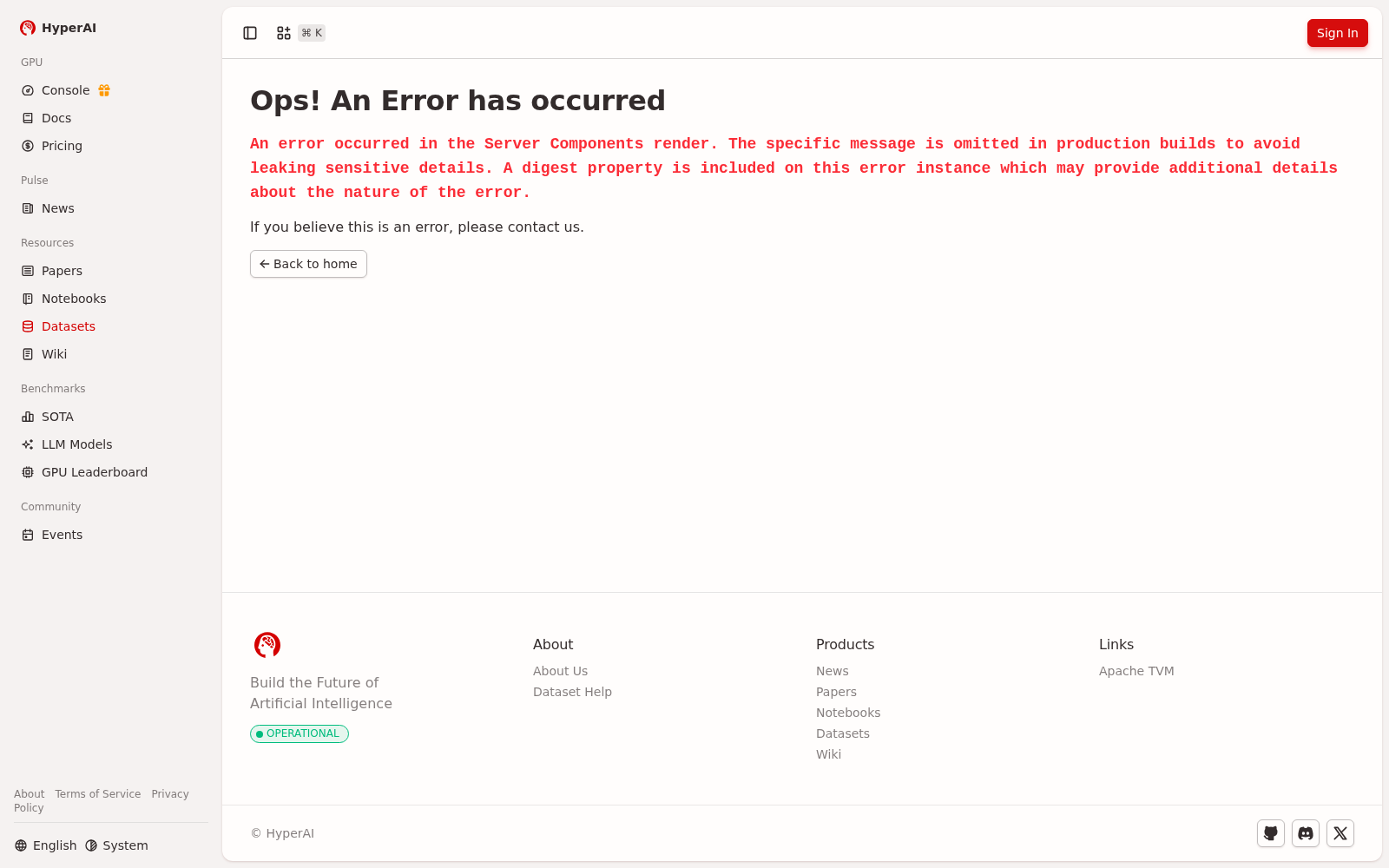The image size is (1389, 868).
Task: Click the red Datasets database icon
Action: (x=28, y=326)
